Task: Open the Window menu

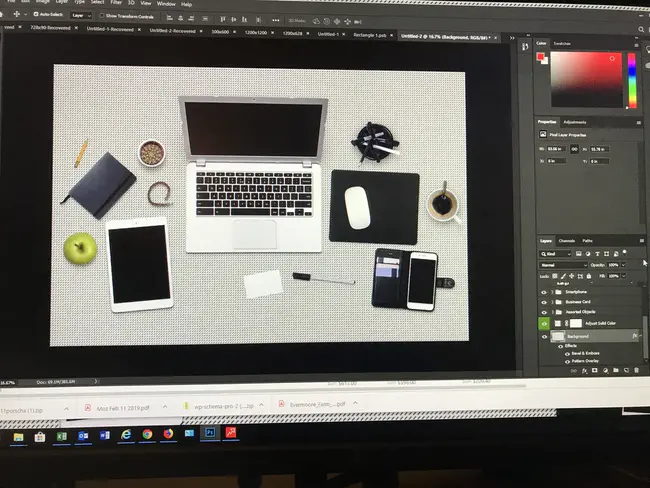Action: [x=166, y=4]
